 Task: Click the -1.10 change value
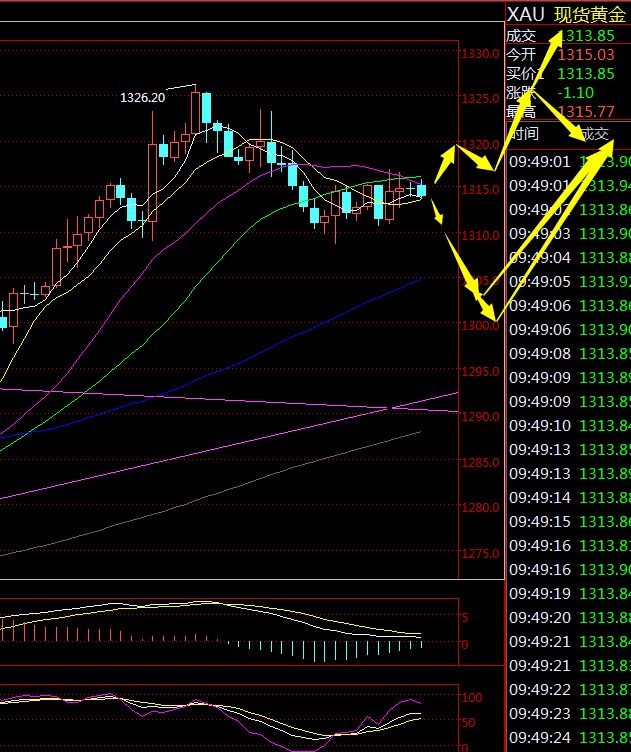(x=575, y=93)
